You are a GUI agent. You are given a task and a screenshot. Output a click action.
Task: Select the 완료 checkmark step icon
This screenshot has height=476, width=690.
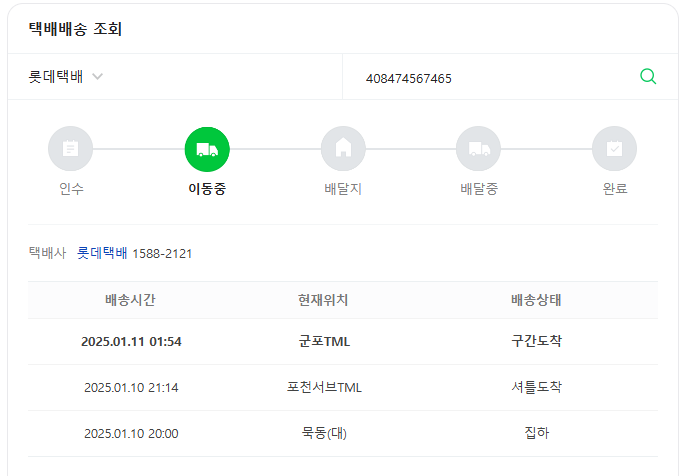pyautogui.click(x=614, y=149)
